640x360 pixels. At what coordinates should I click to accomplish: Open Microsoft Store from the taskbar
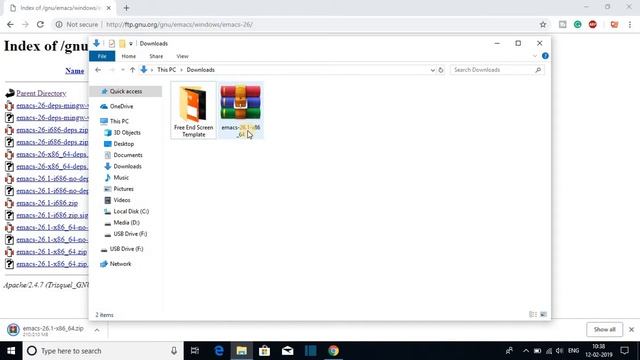[264, 351]
